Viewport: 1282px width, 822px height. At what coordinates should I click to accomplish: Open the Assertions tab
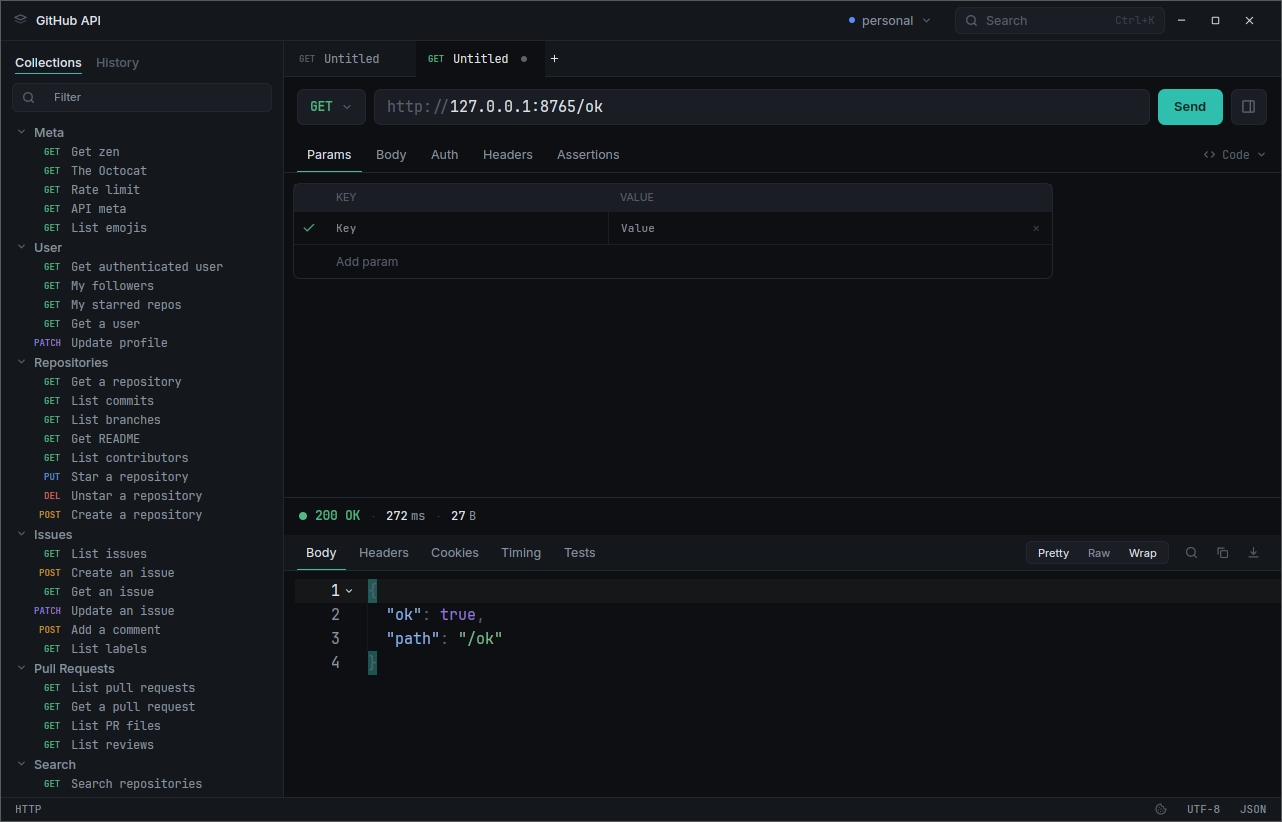(588, 155)
